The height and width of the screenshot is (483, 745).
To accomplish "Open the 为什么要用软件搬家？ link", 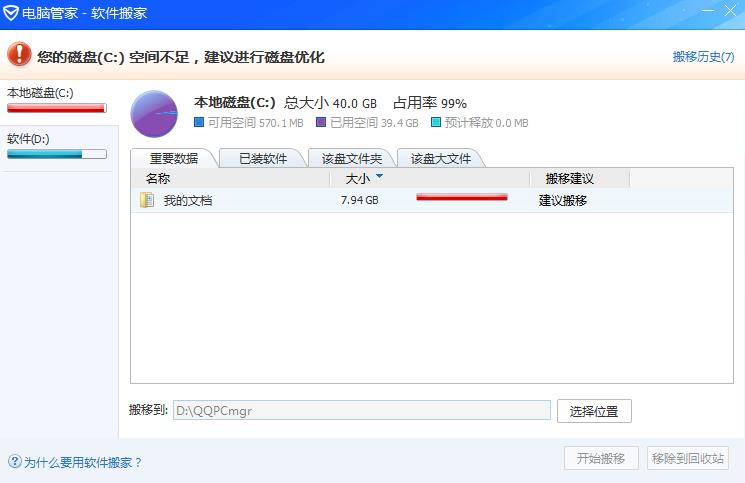I will (83, 462).
